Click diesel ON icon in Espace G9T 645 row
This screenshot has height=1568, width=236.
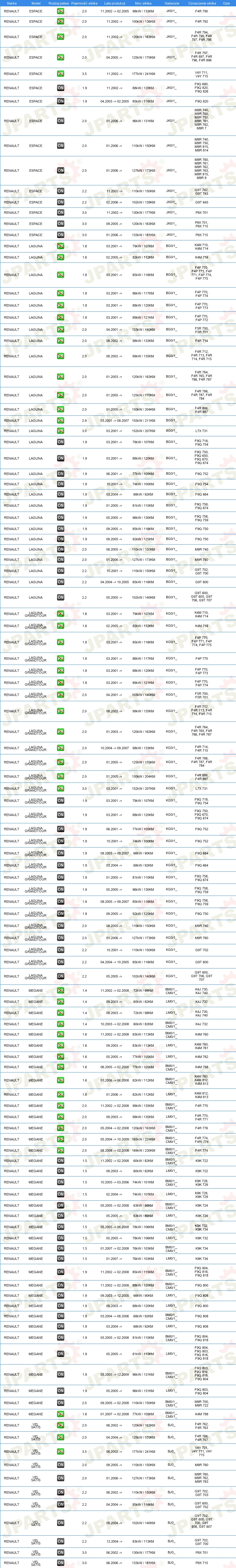(60, 202)
